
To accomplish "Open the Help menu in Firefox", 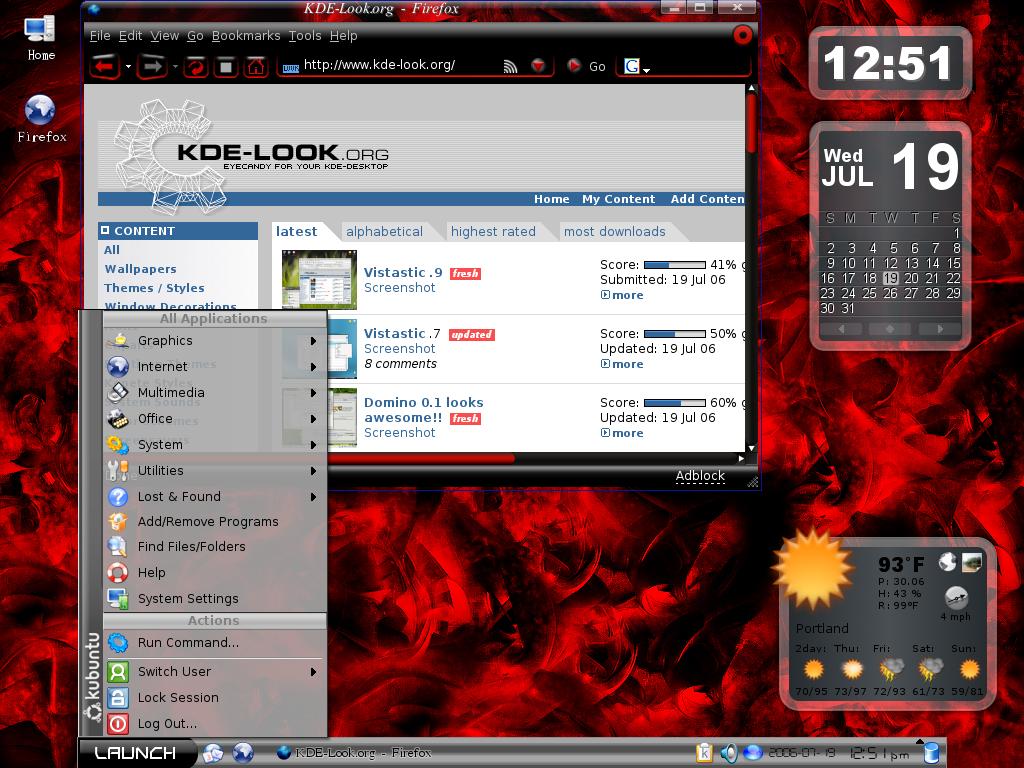I will [x=344, y=36].
